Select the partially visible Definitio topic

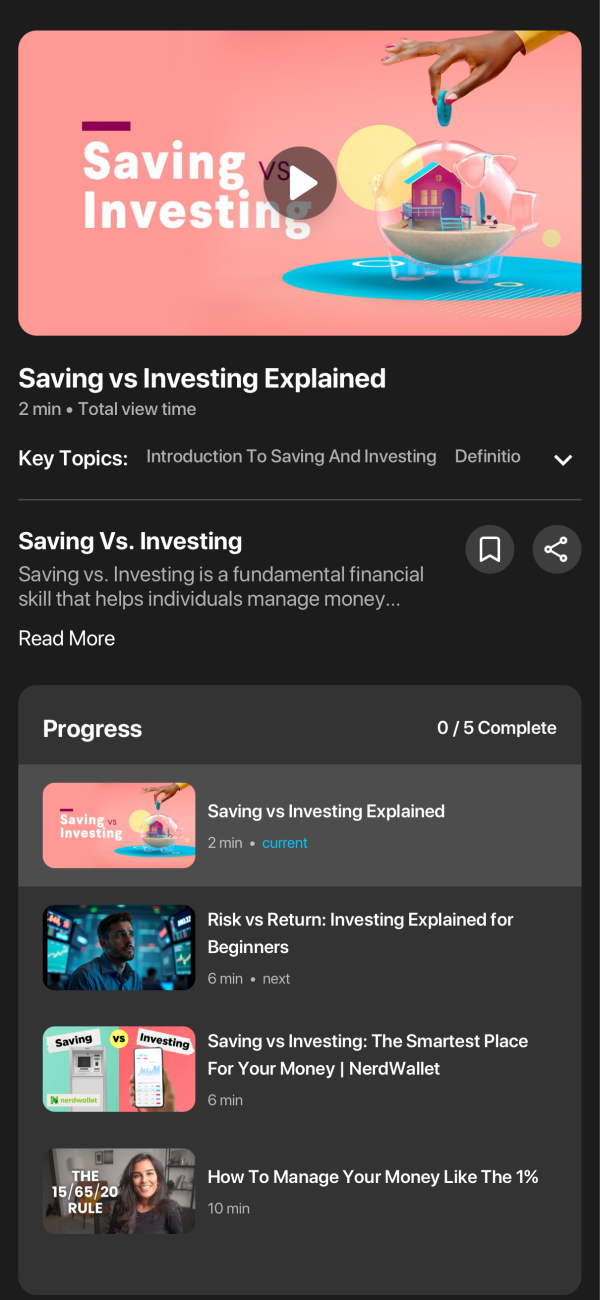click(488, 456)
